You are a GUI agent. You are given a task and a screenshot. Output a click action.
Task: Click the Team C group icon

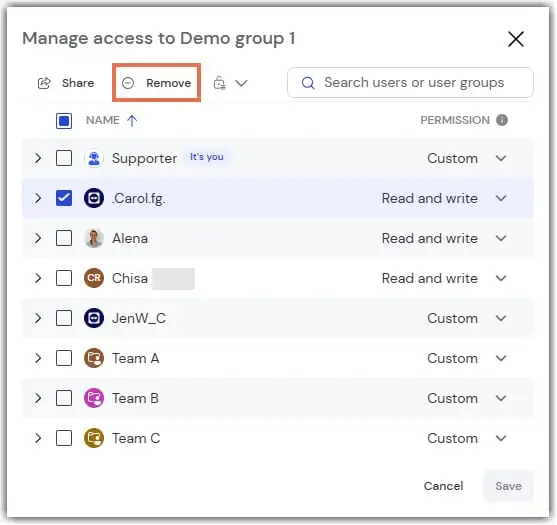(x=94, y=438)
